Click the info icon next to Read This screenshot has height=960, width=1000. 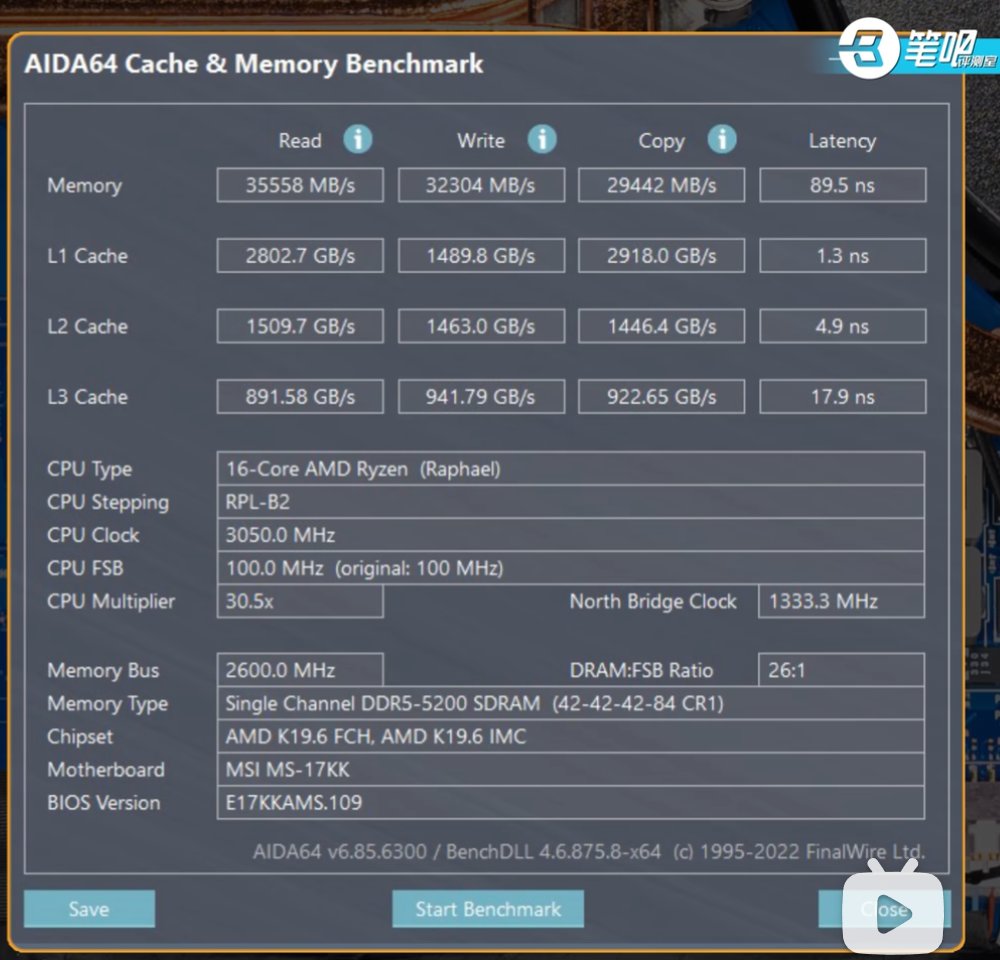coord(358,139)
